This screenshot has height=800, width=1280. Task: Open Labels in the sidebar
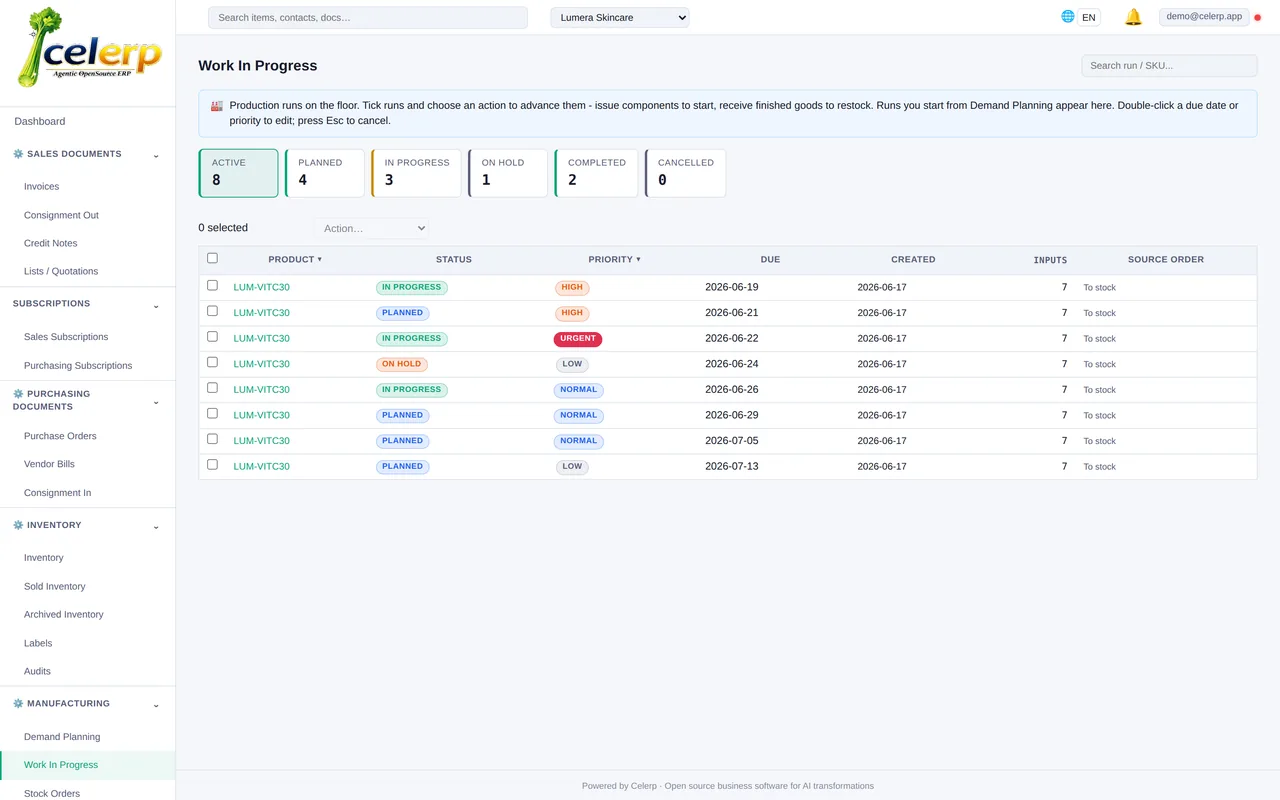38,643
